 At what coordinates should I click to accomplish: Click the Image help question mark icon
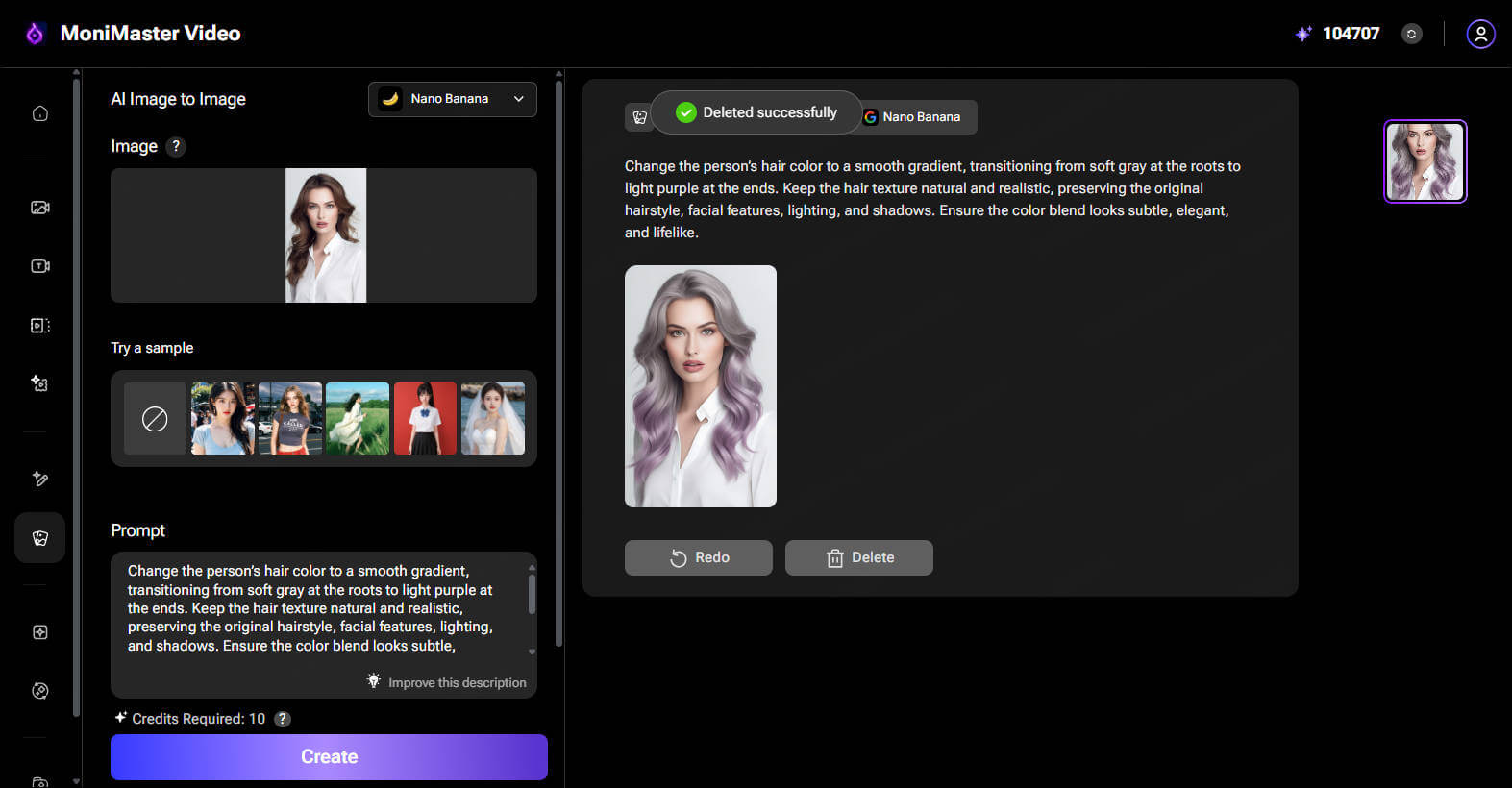176,146
